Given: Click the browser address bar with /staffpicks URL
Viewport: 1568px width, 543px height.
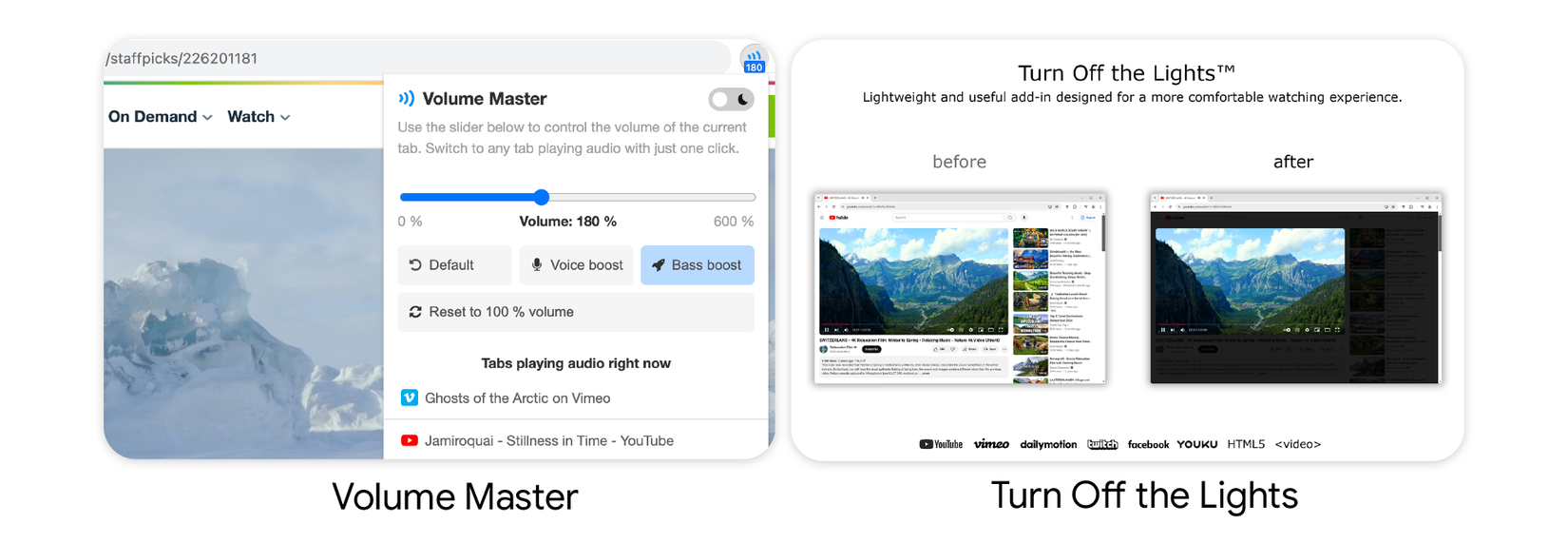Looking at the screenshot, I should (416, 58).
